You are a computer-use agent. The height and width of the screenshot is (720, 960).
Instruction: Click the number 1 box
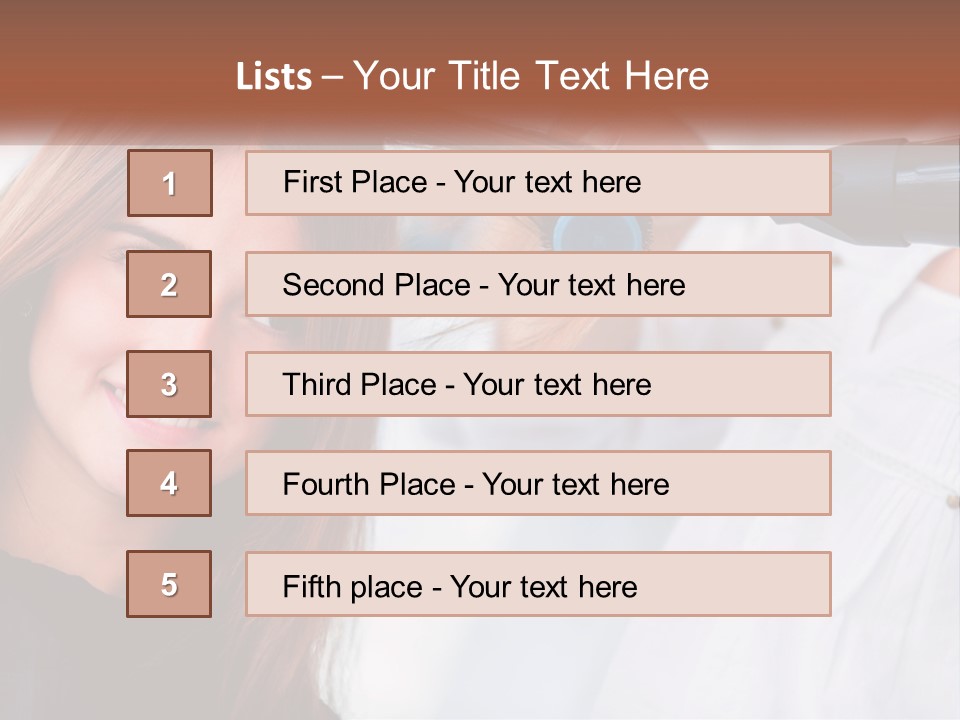[x=169, y=183]
